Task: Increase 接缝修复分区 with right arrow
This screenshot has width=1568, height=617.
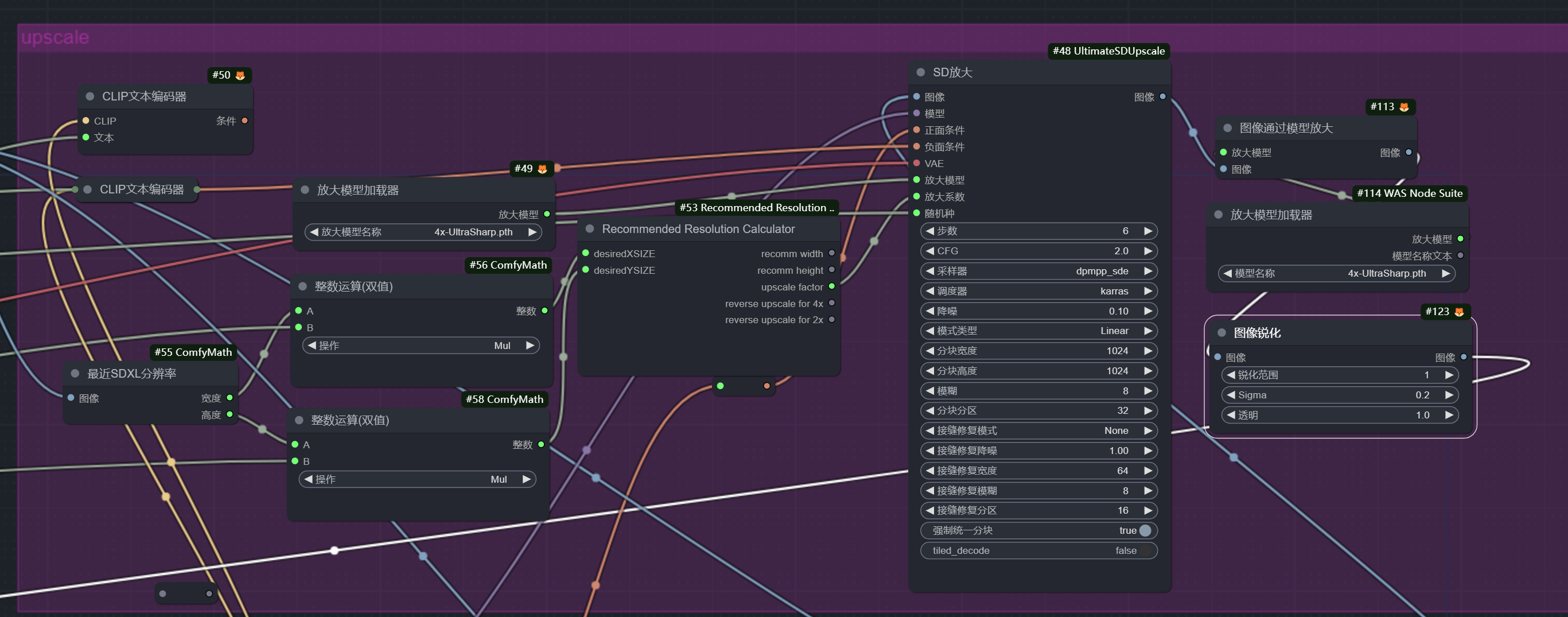Action: pos(1147,510)
